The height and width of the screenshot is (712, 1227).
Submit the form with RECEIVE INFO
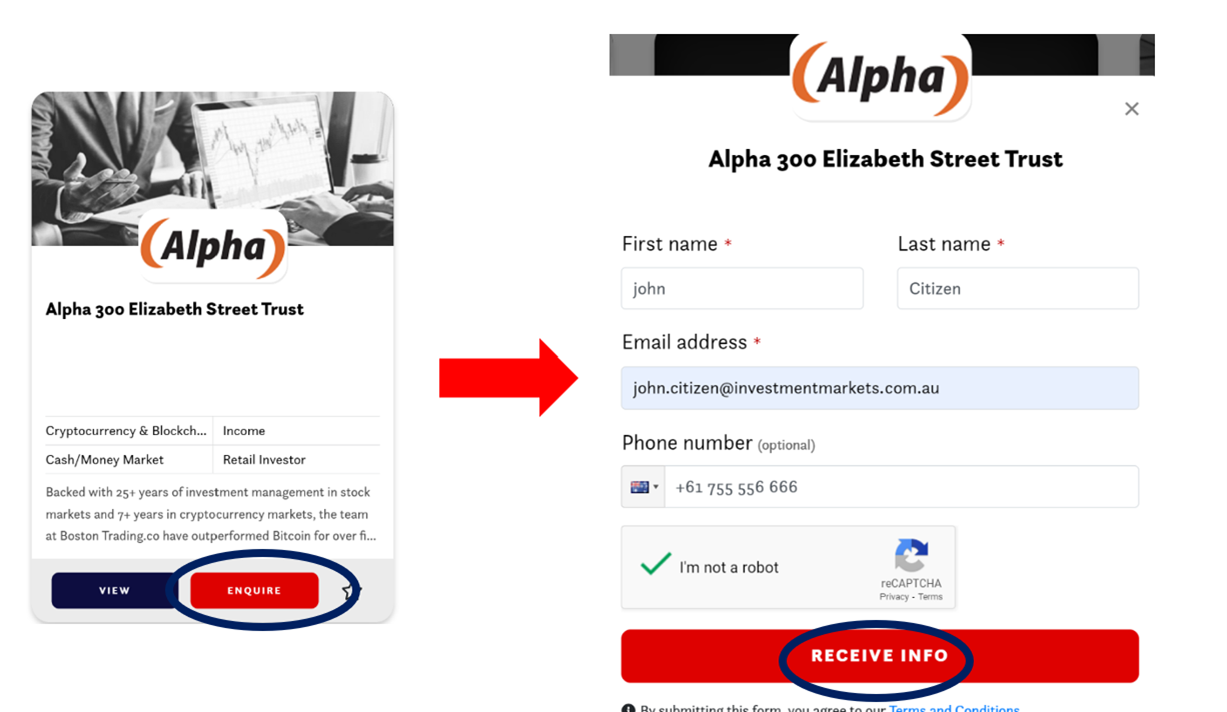tap(879, 656)
